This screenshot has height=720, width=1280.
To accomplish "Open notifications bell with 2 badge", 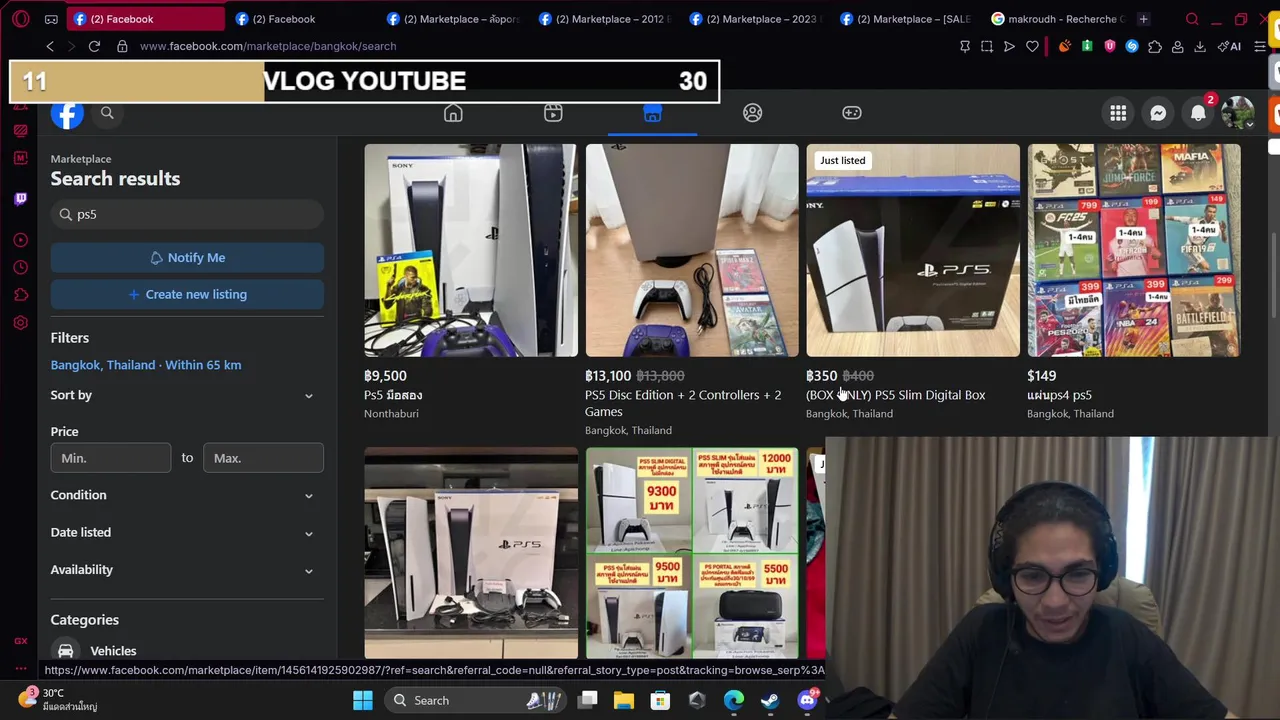I will [1198, 113].
